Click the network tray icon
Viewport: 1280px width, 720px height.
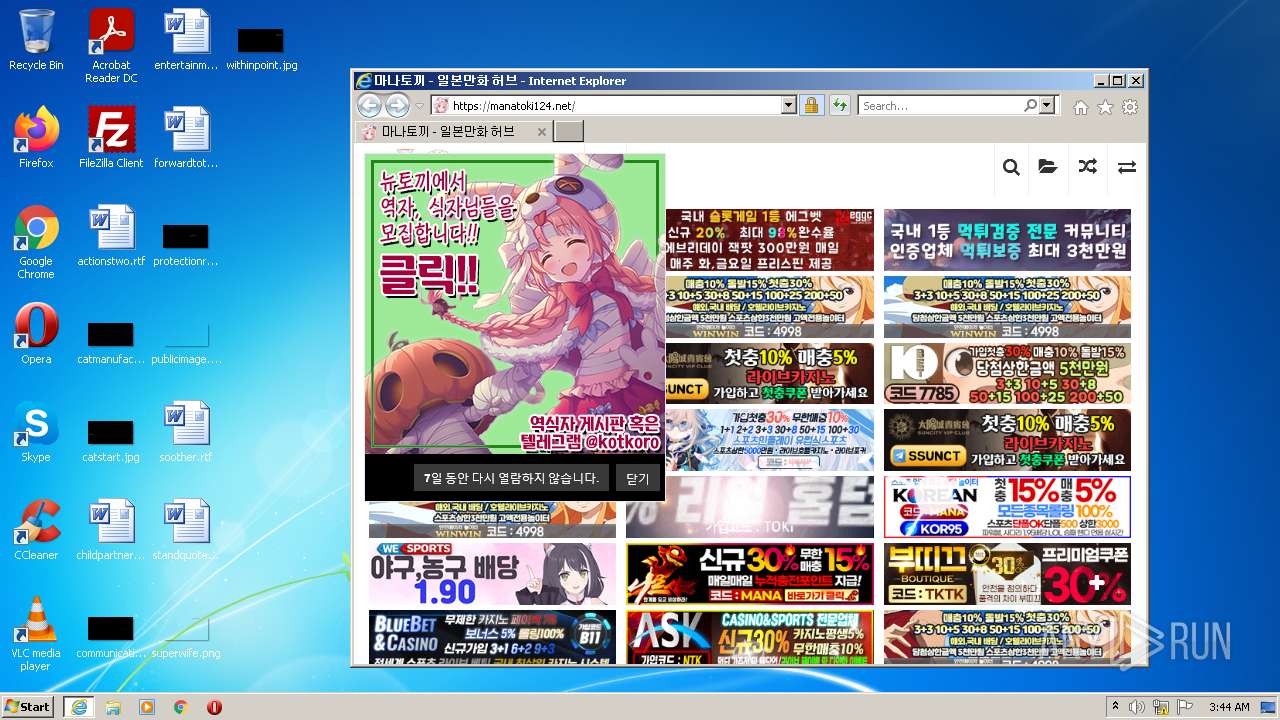(1161, 707)
